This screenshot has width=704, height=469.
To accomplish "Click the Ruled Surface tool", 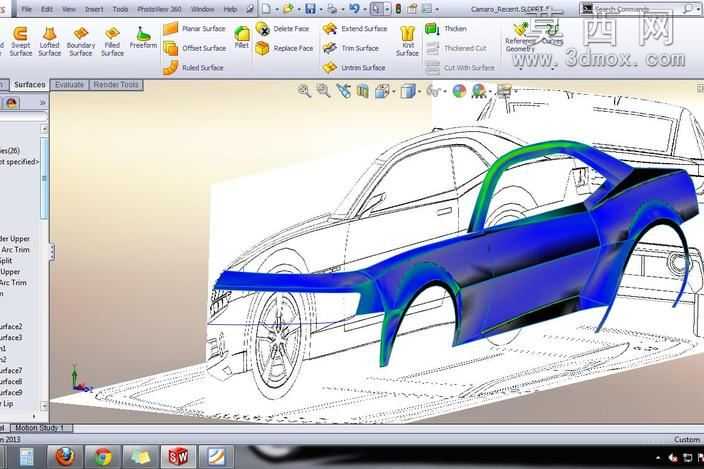I will point(193,68).
